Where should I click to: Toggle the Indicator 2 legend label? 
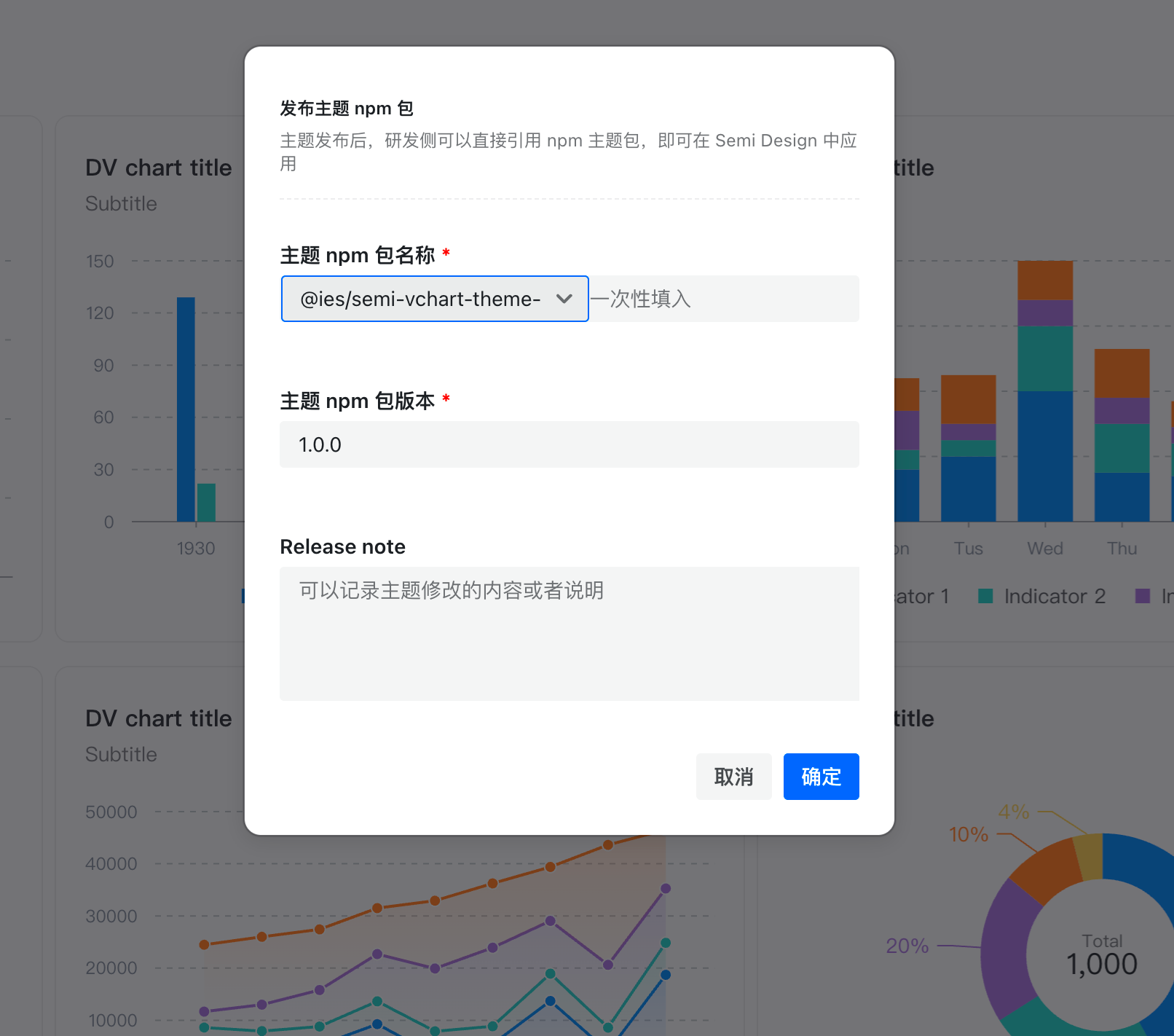pyautogui.click(x=1054, y=596)
